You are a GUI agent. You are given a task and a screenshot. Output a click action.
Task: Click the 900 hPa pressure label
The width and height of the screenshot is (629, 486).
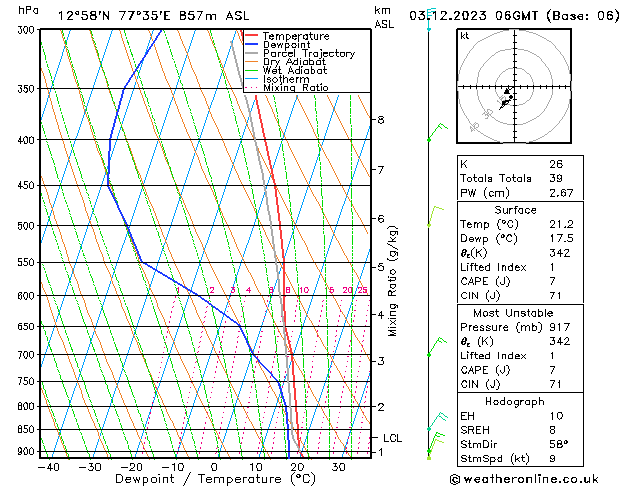coord(28,452)
